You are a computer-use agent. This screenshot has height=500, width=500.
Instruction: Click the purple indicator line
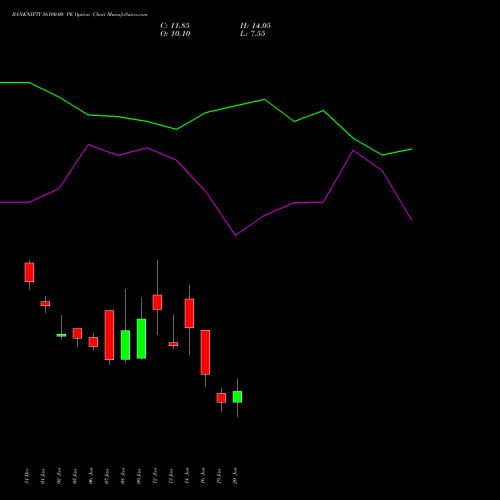tap(206, 192)
